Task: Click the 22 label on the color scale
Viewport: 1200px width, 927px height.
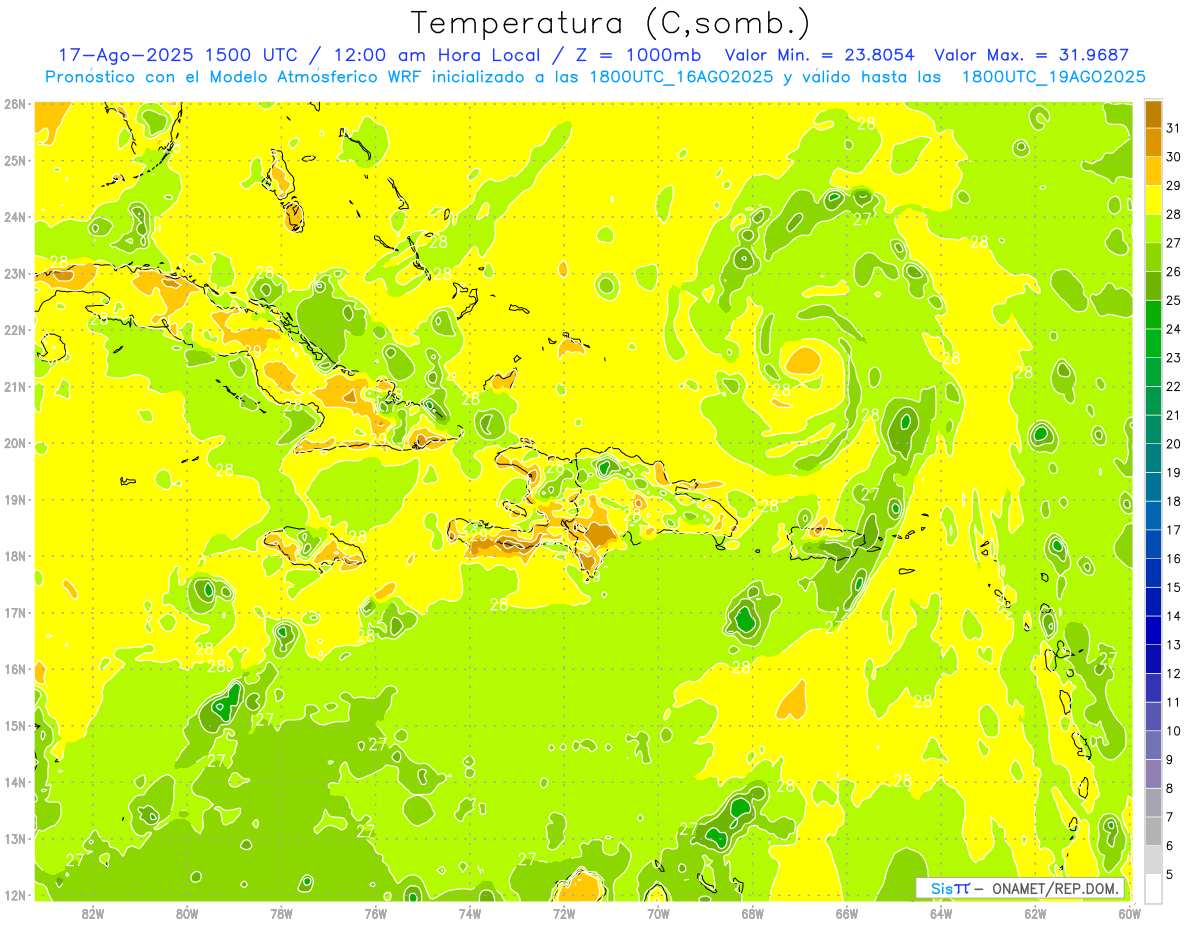Action: [x=1174, y=386]
